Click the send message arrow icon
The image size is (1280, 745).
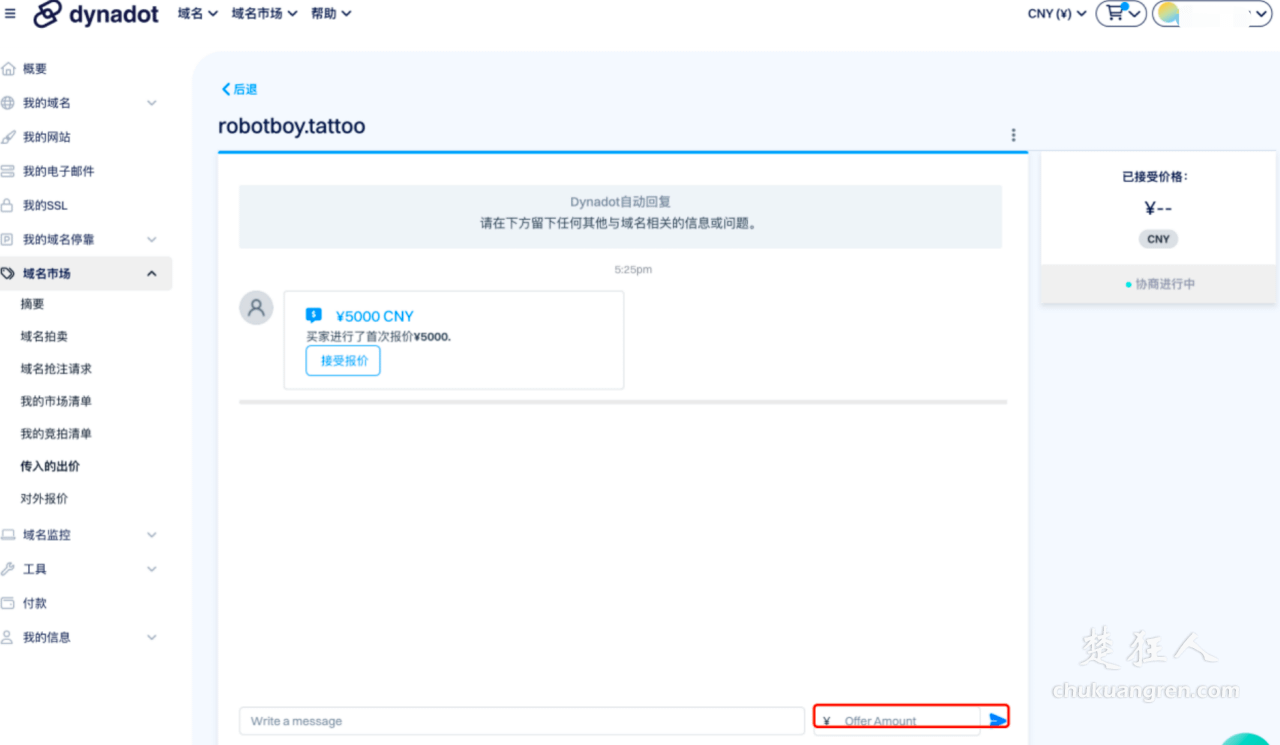tap(996, 719)
